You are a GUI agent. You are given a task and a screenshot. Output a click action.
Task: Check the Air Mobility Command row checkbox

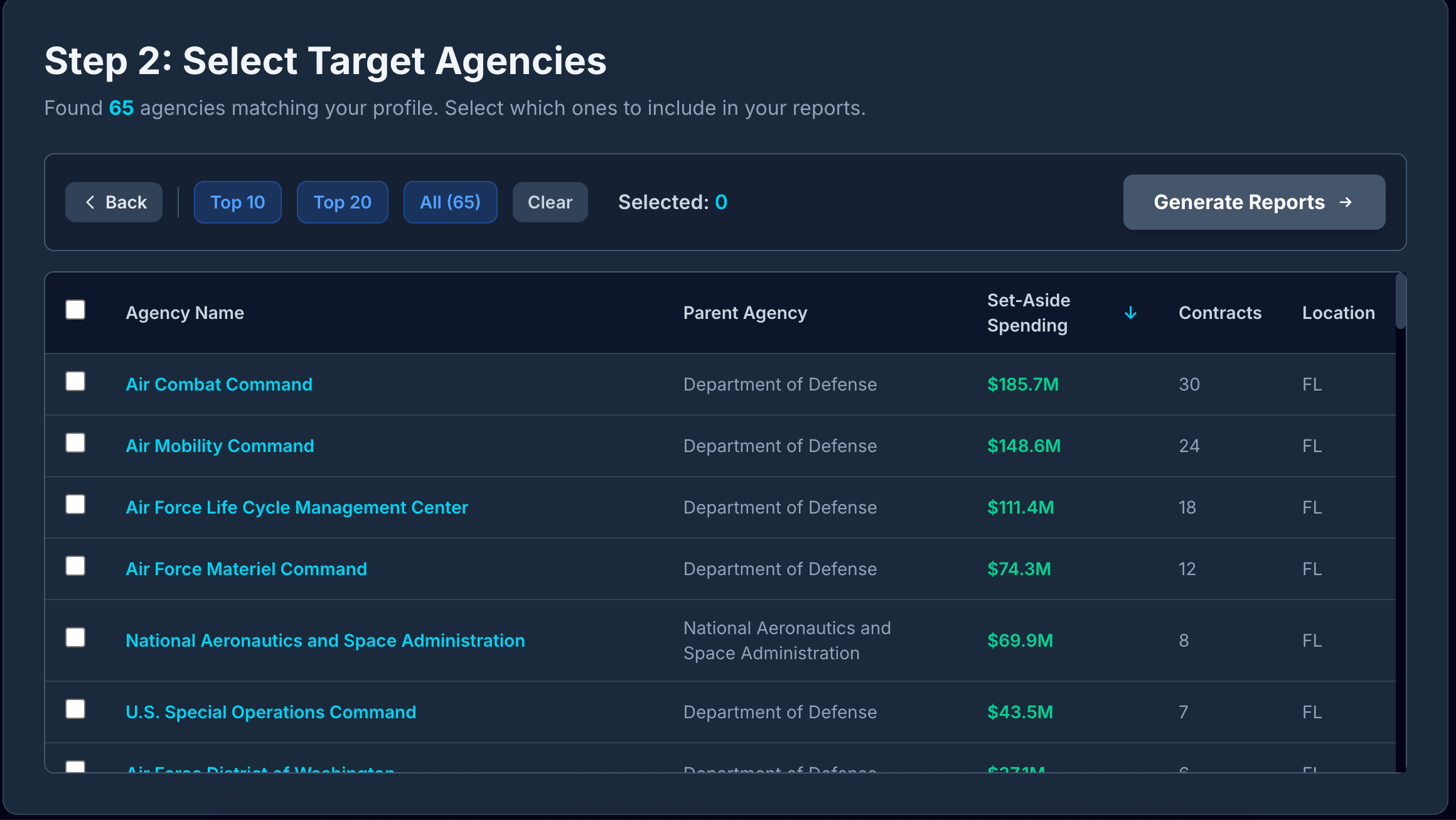(x=75, y=442)
